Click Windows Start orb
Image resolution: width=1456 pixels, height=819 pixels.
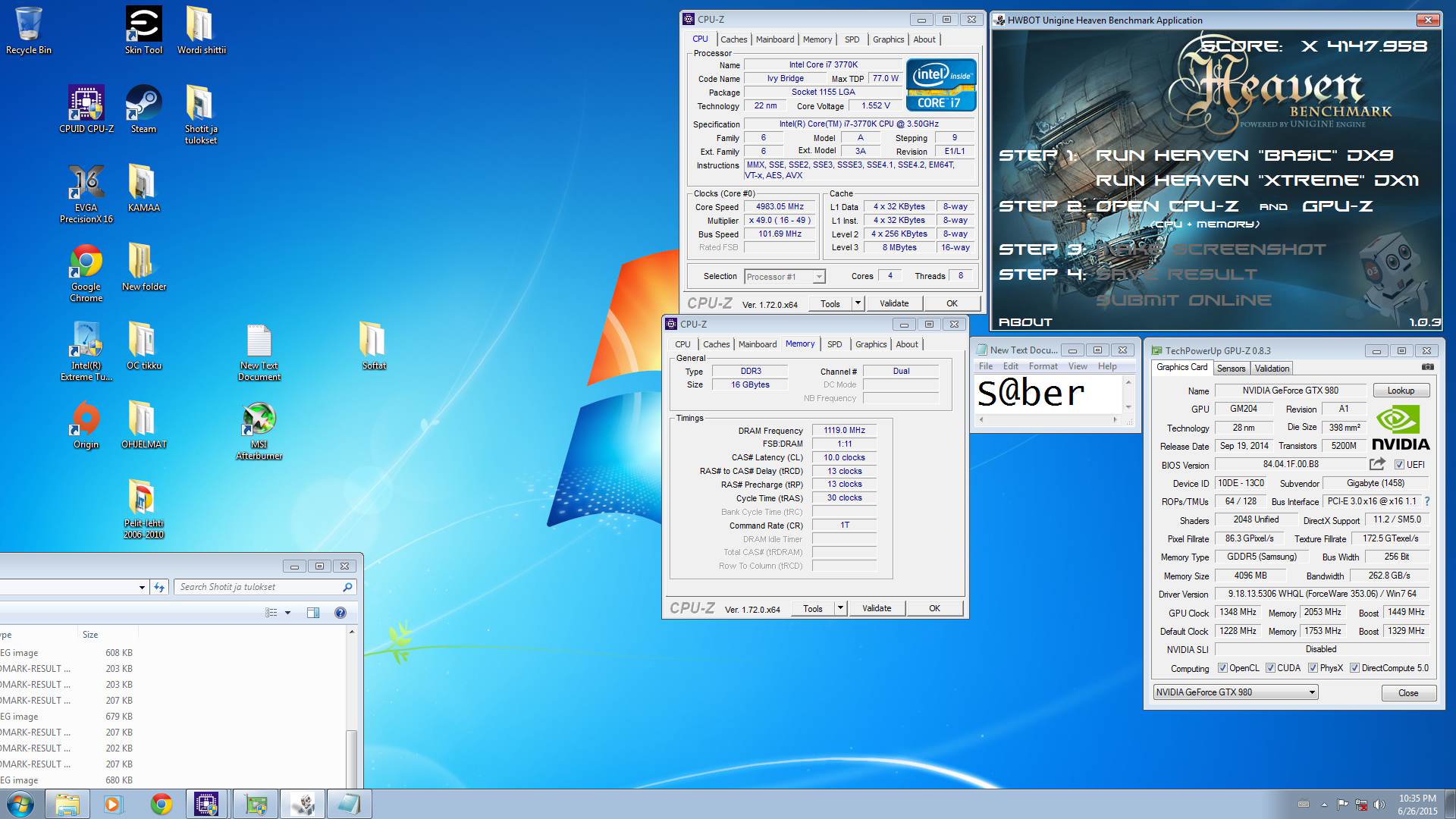[x=20, y=804]
